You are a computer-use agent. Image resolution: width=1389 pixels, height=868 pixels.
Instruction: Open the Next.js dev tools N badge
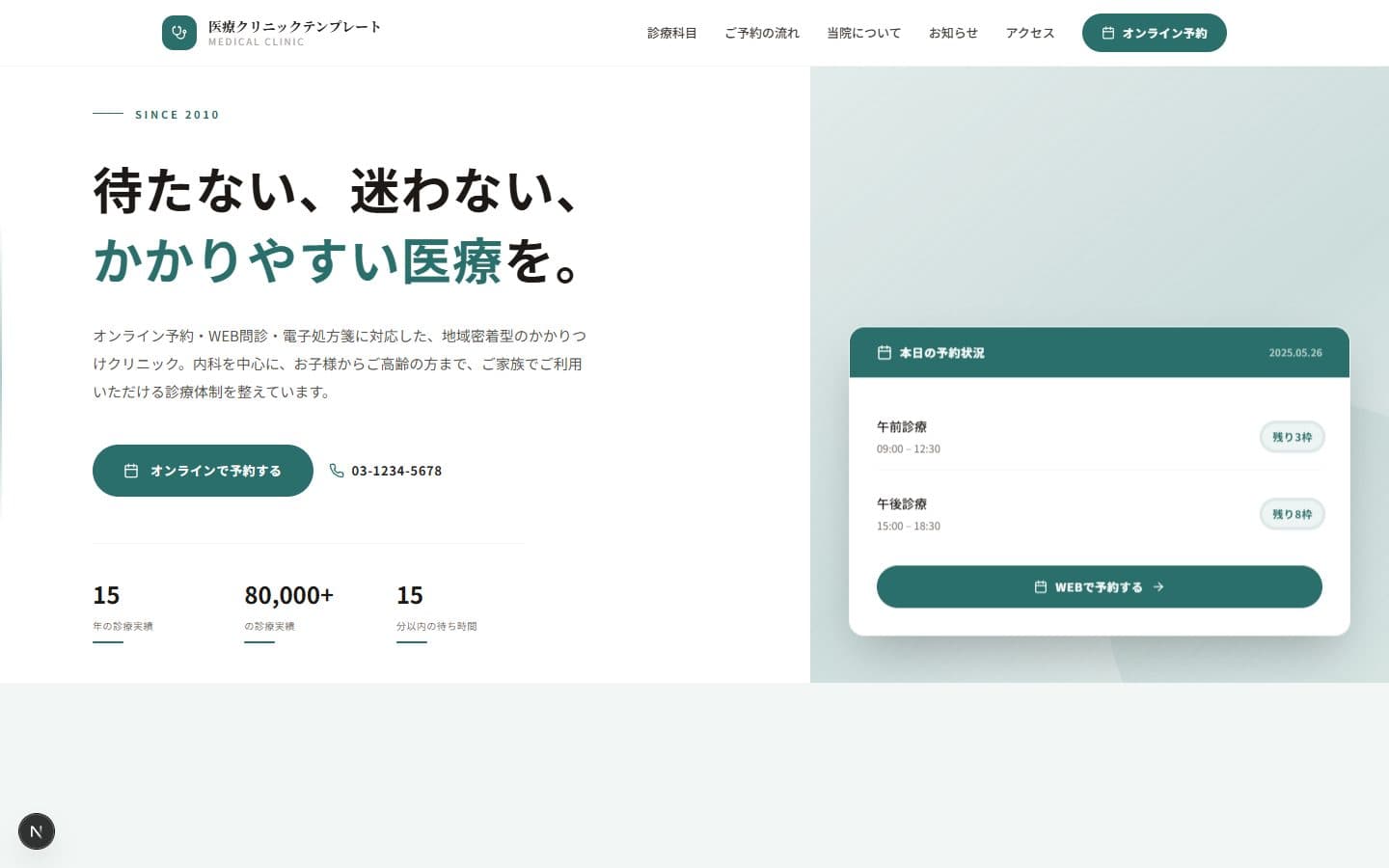point(37,831)
